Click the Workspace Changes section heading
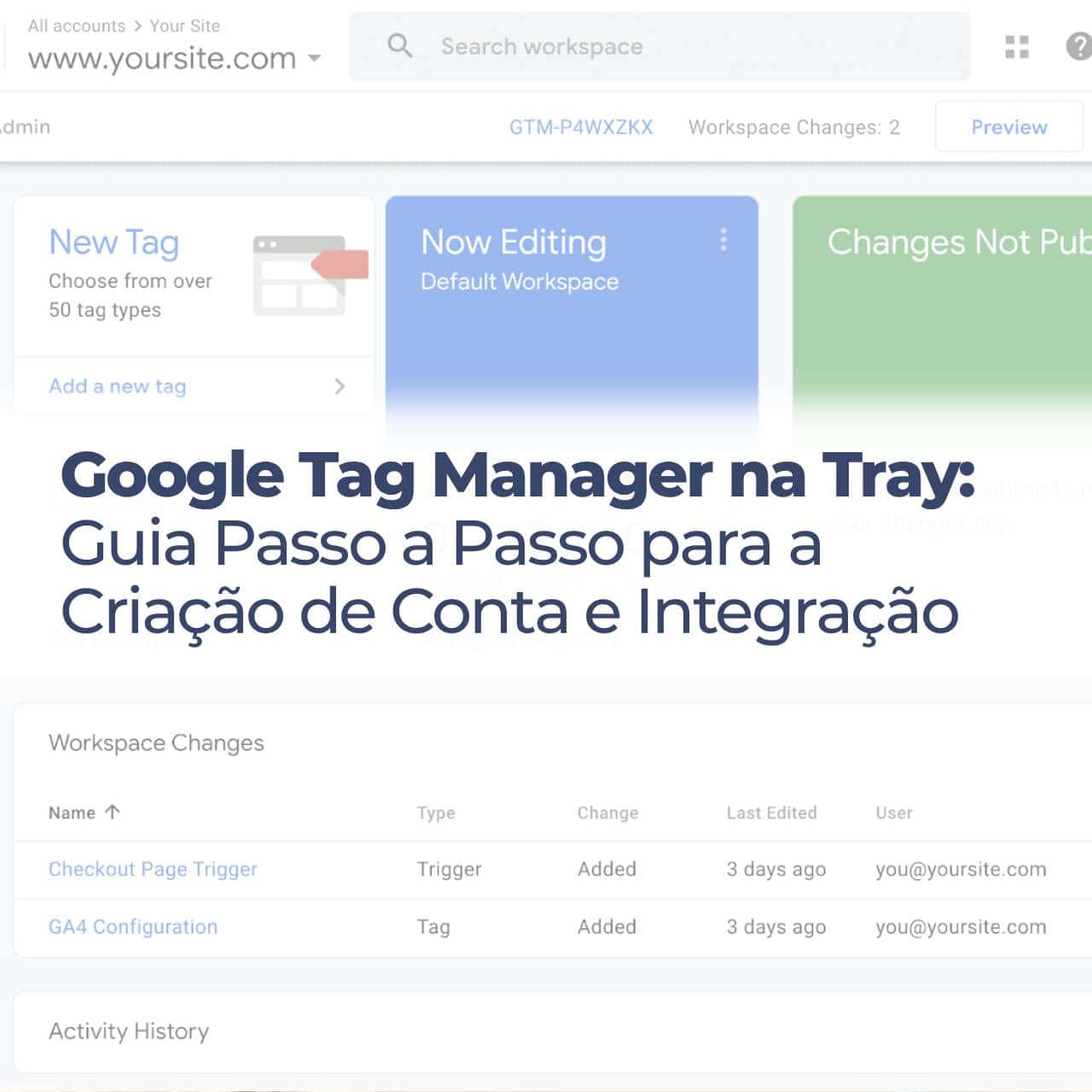Viewport: 1092px width, 1092px height. (x=156, y=743)
